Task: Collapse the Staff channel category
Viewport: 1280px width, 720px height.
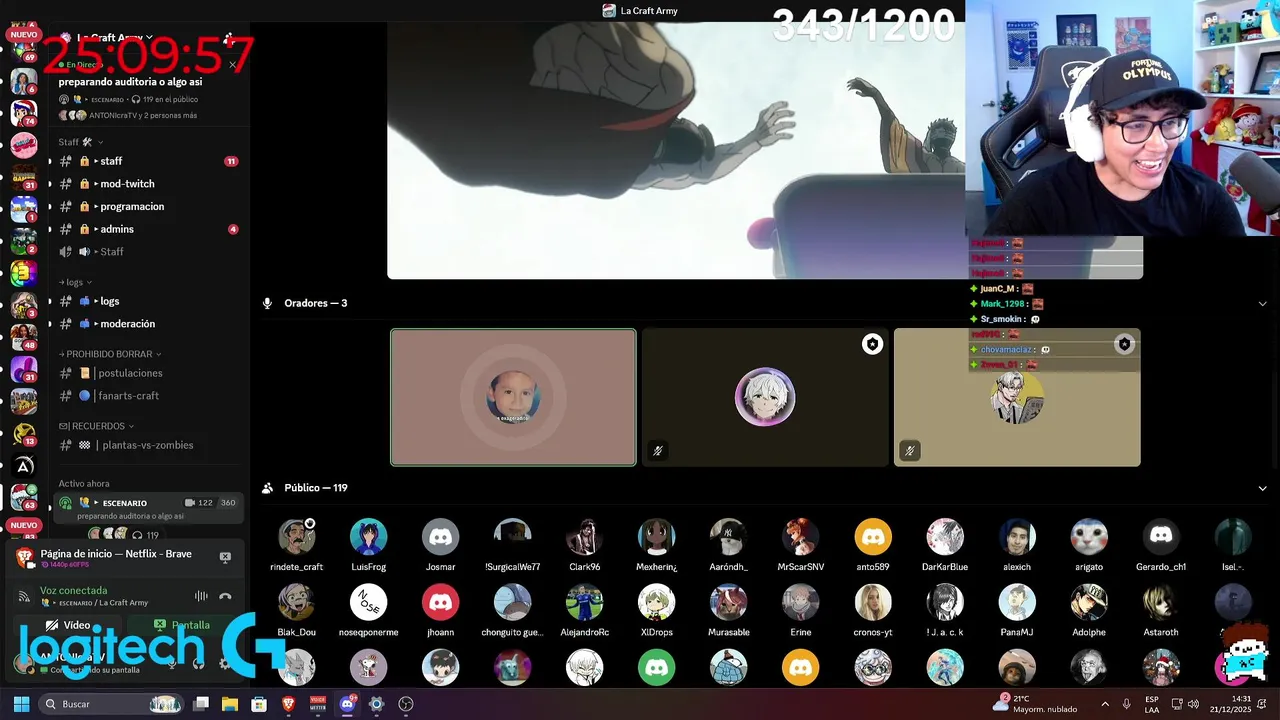Action: tap(81, 142)
